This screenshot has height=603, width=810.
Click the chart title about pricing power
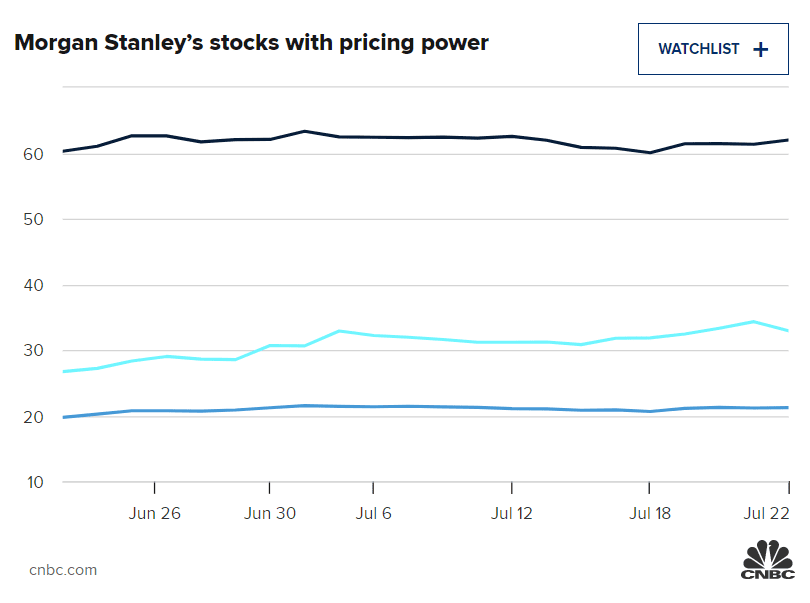(x=251, y=43)
